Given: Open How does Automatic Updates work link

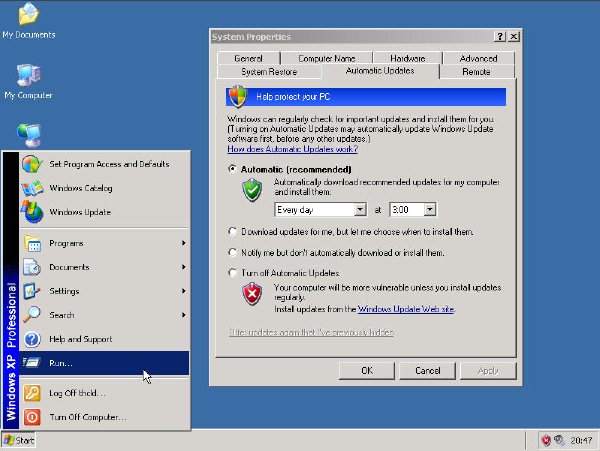Looking at the screenshot, I should click(292, 149).
